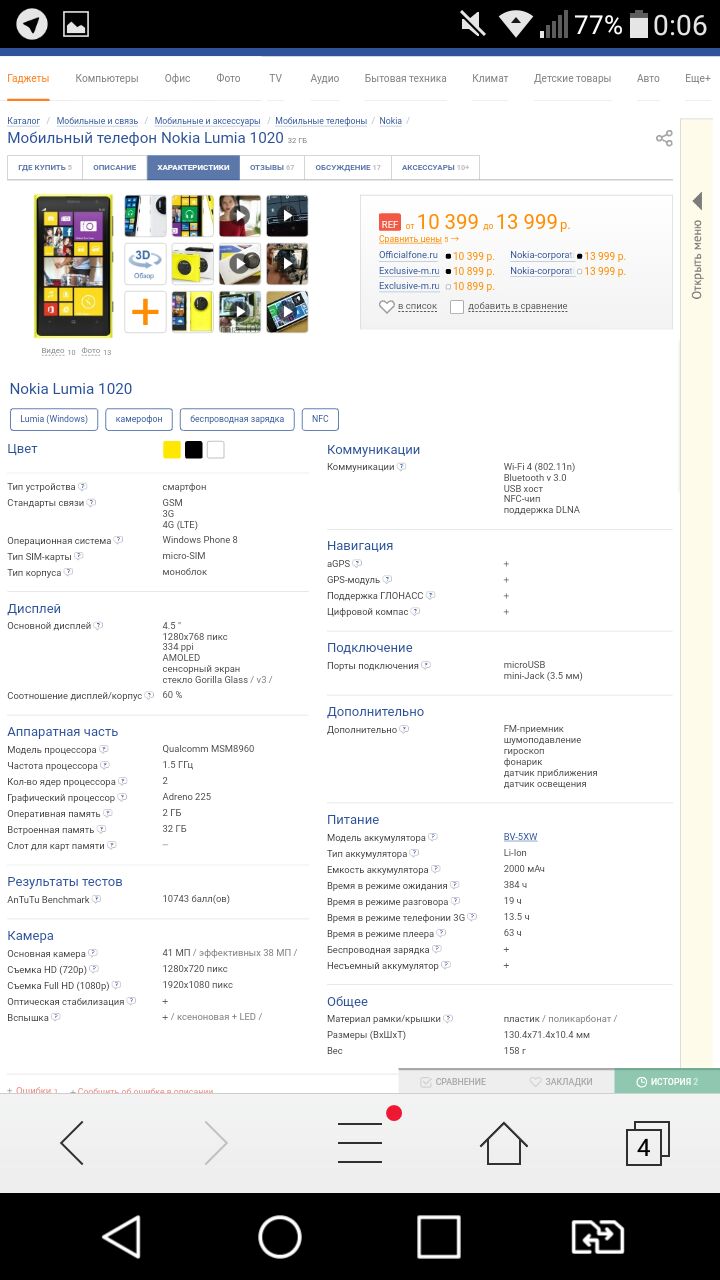The width and height of the screenshot is (720, 1280).
Task: Click the Фото 13 link under image
Action: pos(96,352)
